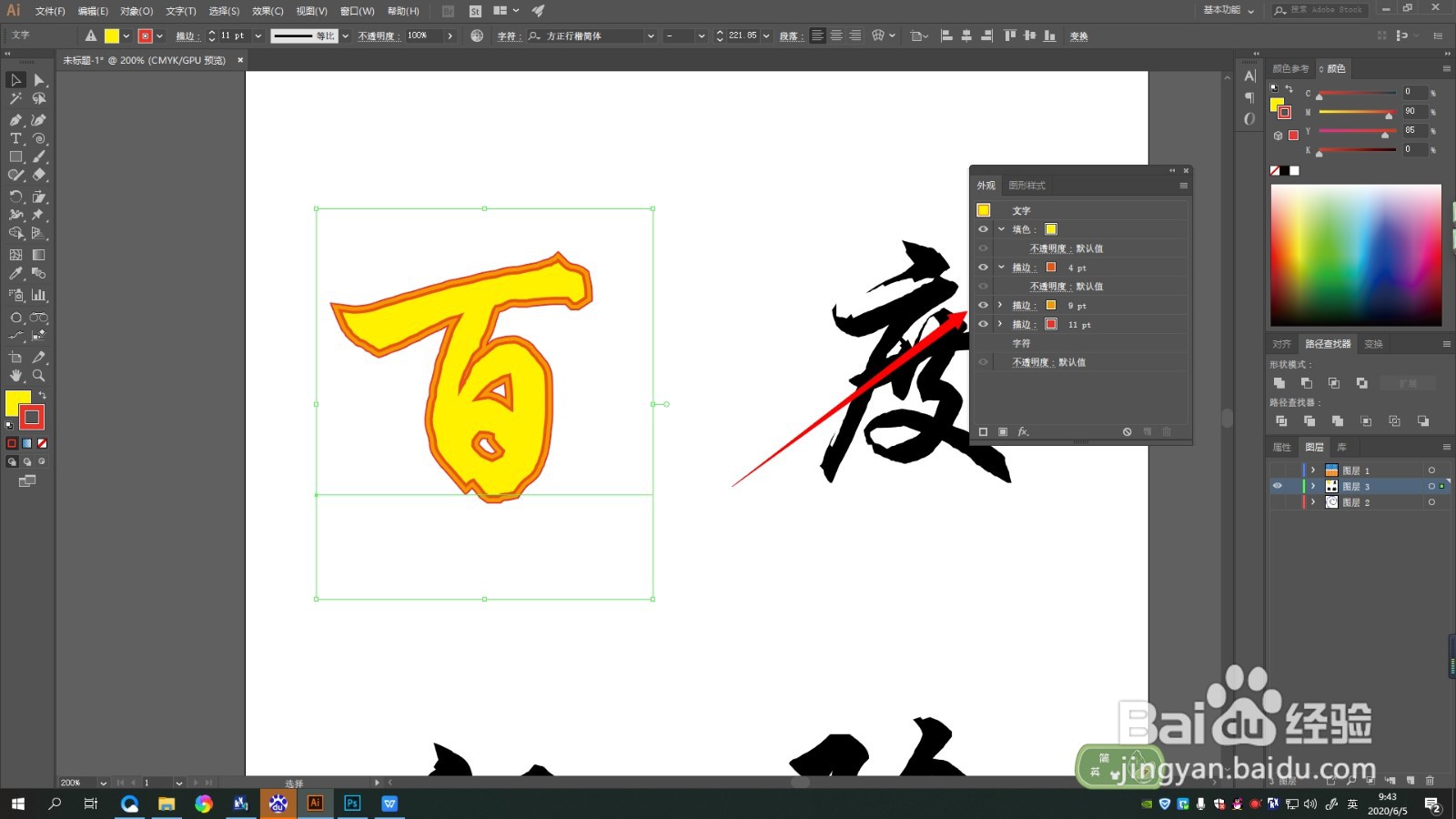The height and width of the screenshot is (819, 1456).
Task: Select the Eraser tool
Action: point(39,175)
